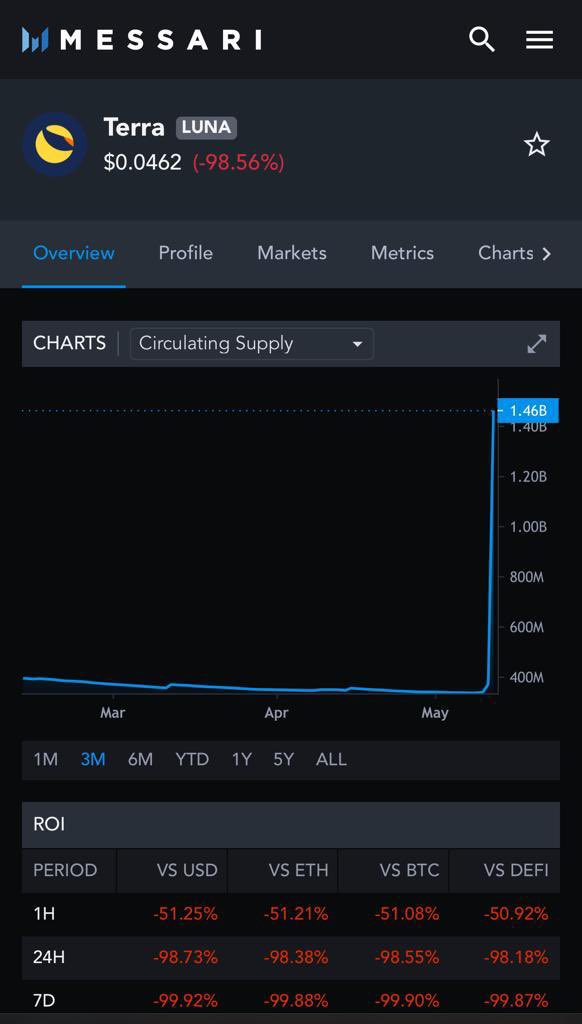
Task: Click the Apr axis label
Action: 276,712
